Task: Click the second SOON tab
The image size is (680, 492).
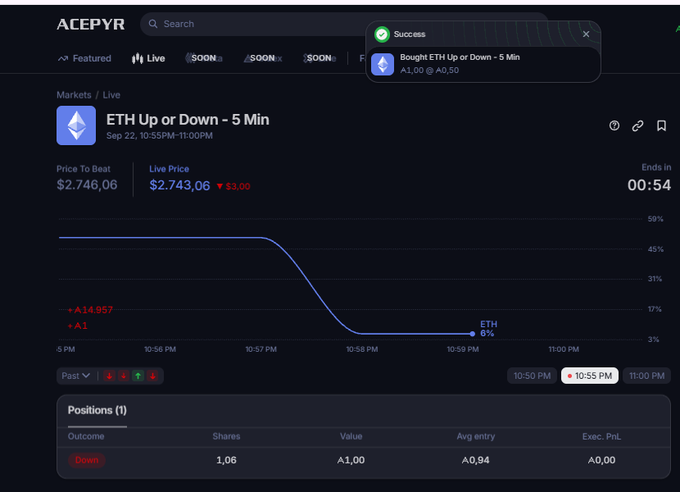Action: pyautogui.click(x=262, y=58)
